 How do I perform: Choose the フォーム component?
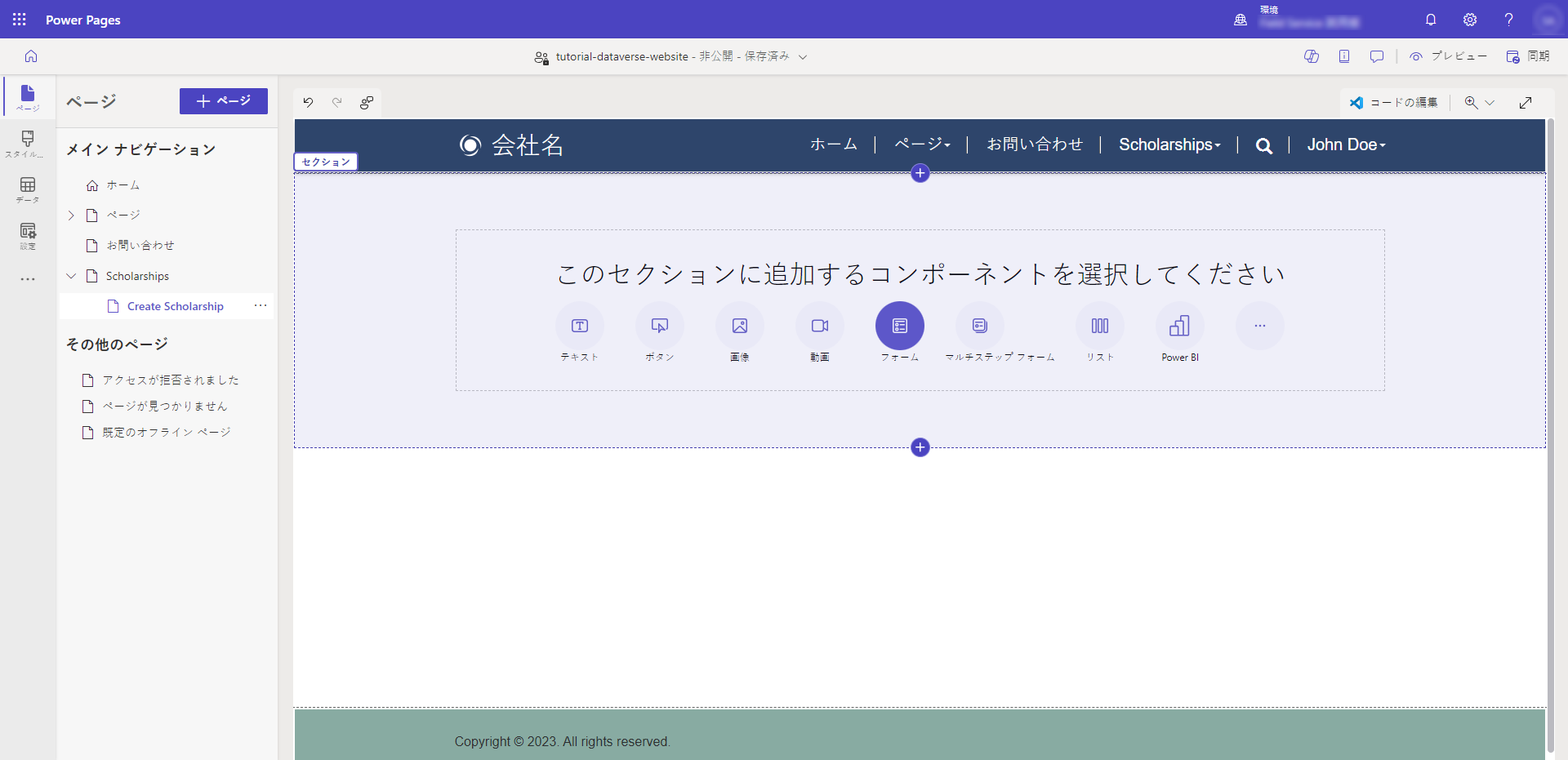click(899, 326)
